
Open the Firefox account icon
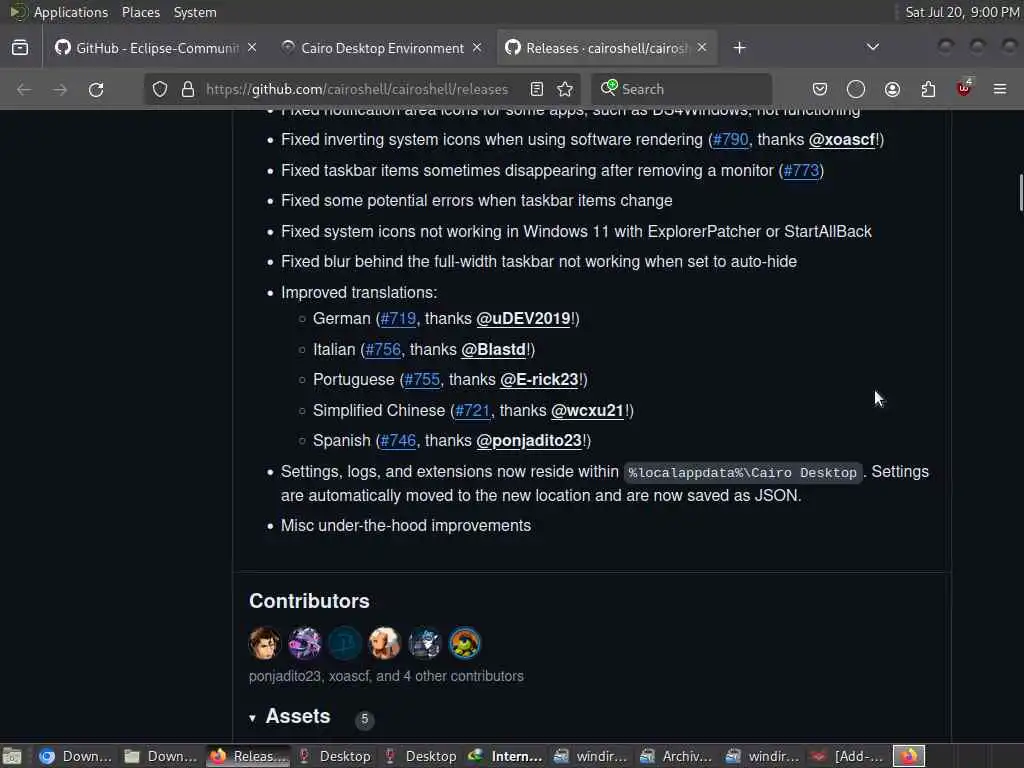pyautogui.click(x=892, y=89)
